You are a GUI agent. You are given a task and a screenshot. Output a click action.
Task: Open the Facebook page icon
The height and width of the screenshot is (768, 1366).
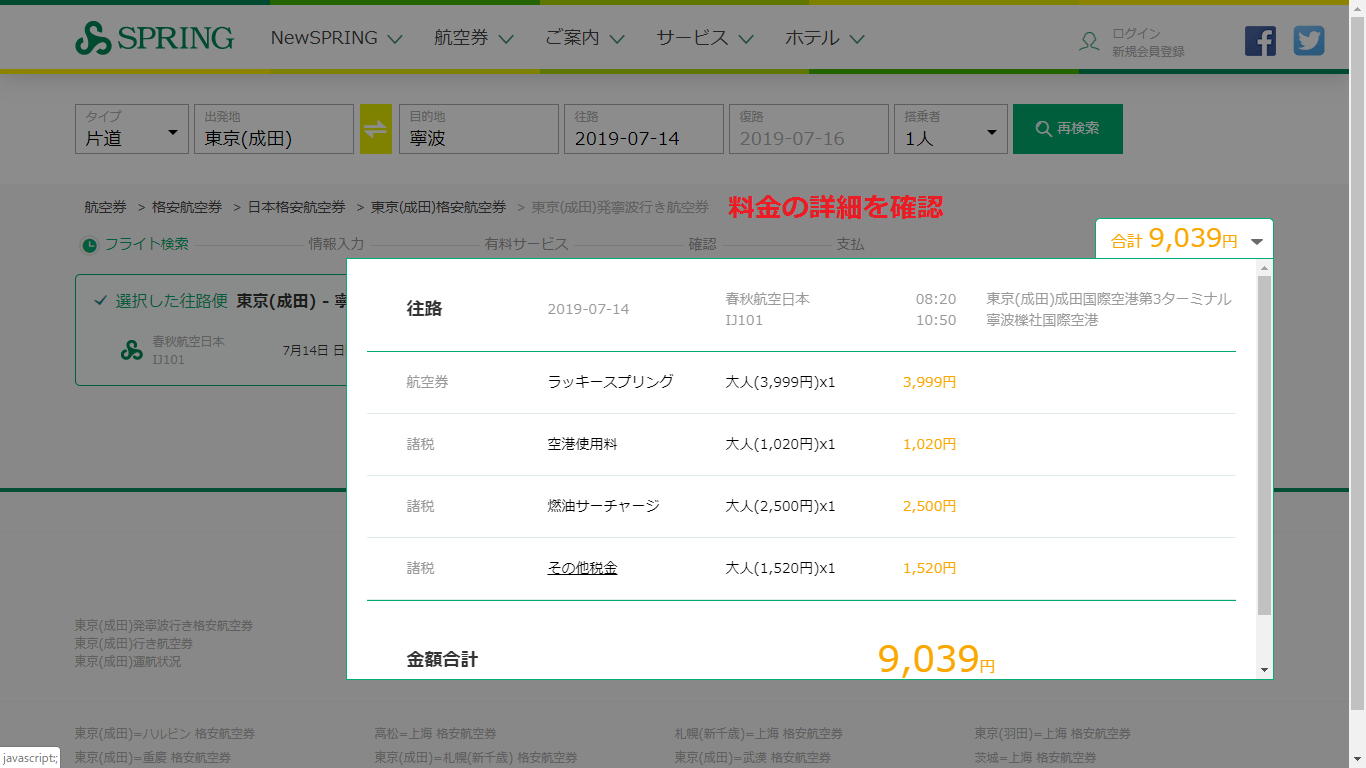1260,41
